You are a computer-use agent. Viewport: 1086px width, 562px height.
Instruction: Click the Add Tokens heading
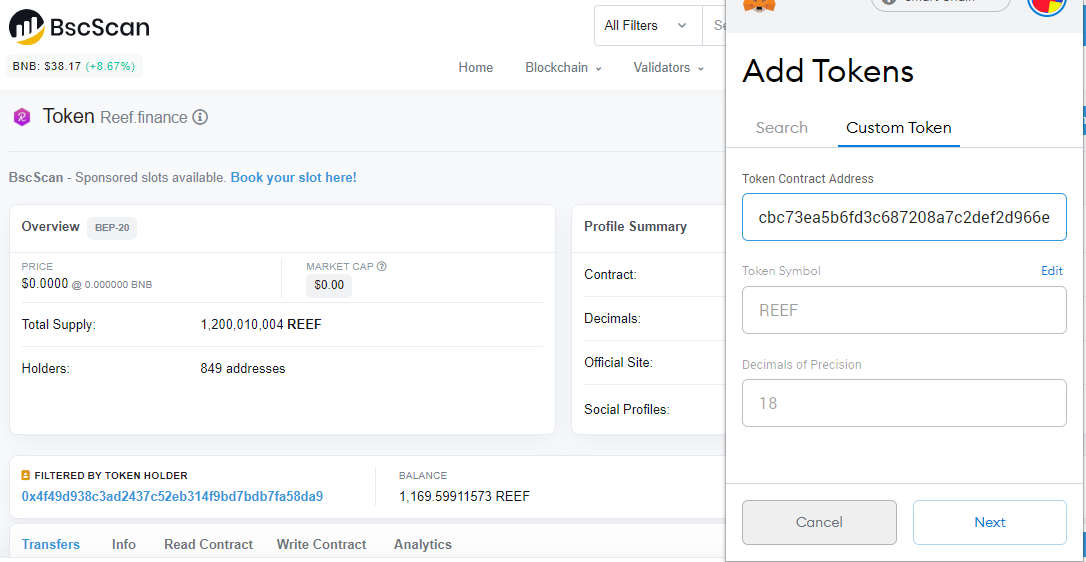[x=828, y=71]
